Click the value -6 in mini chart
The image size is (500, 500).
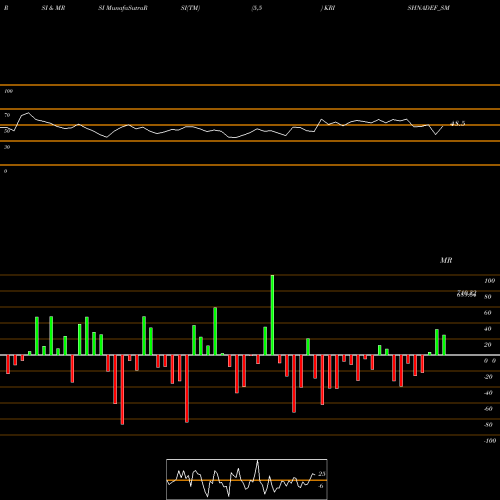[x=320, y=486]
